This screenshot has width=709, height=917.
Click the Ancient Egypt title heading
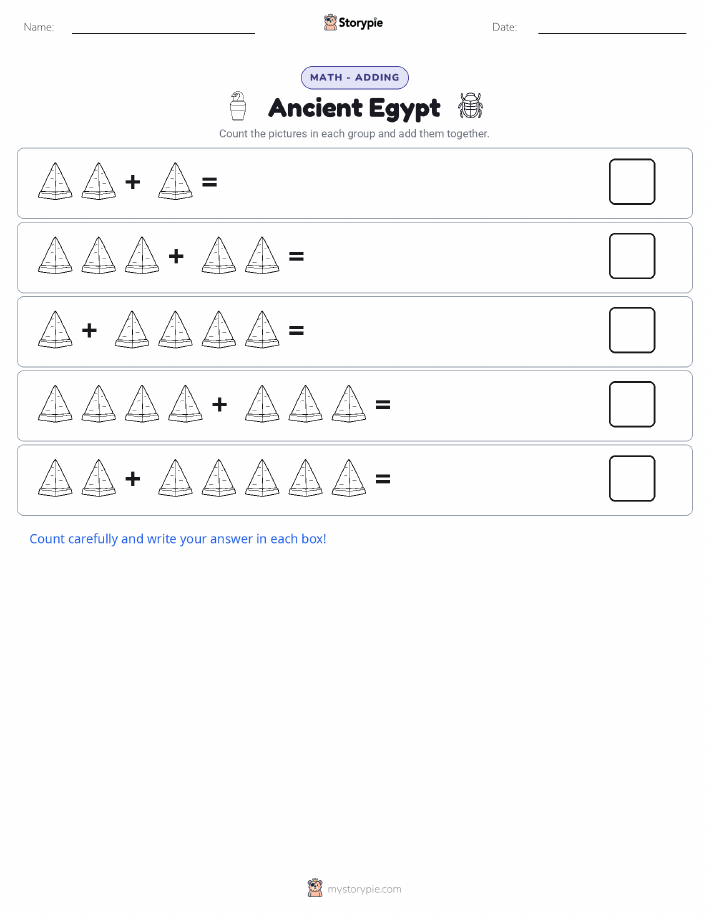click(354, 108)
